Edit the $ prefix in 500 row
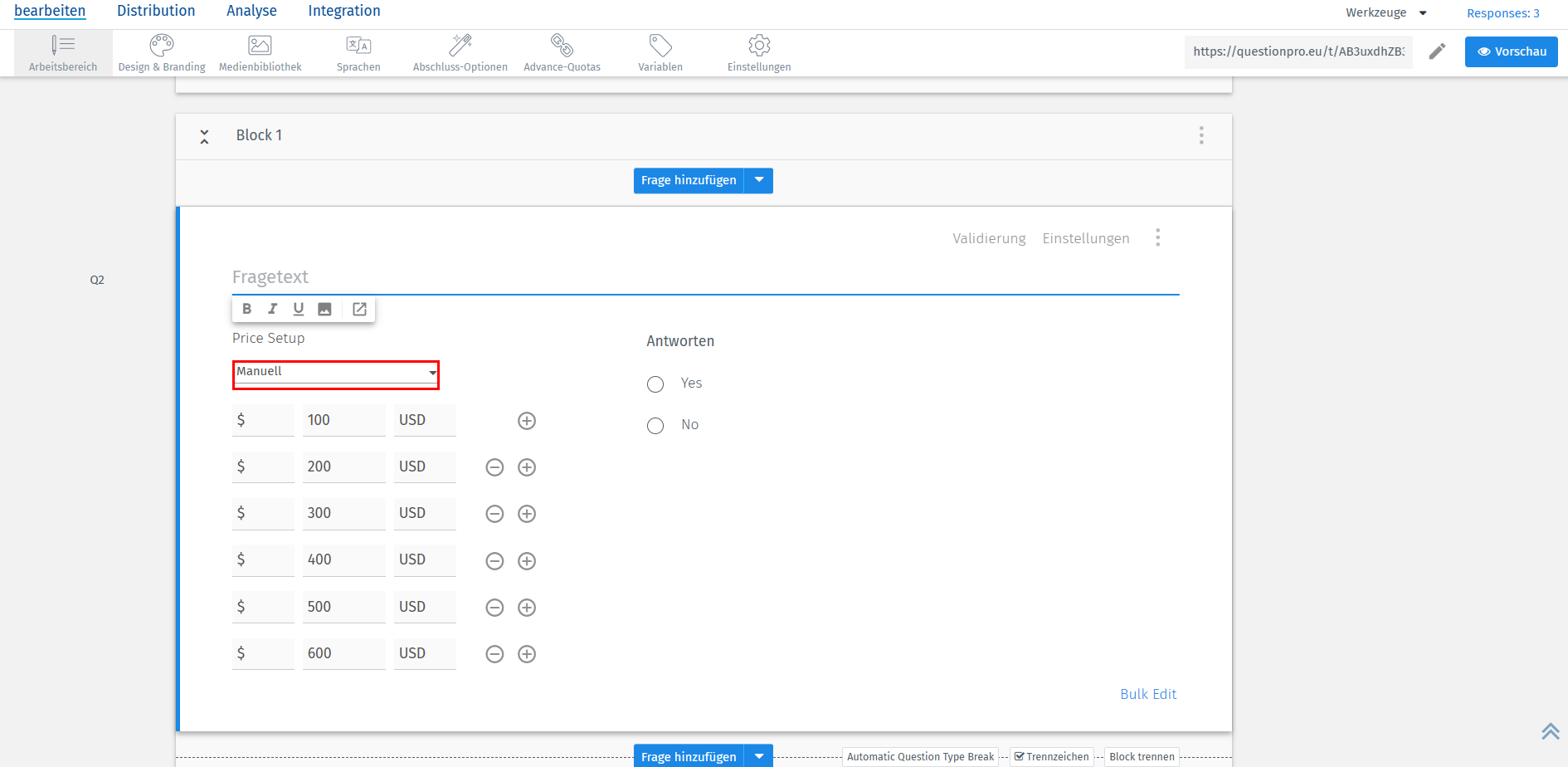 (x=263, y=607)
